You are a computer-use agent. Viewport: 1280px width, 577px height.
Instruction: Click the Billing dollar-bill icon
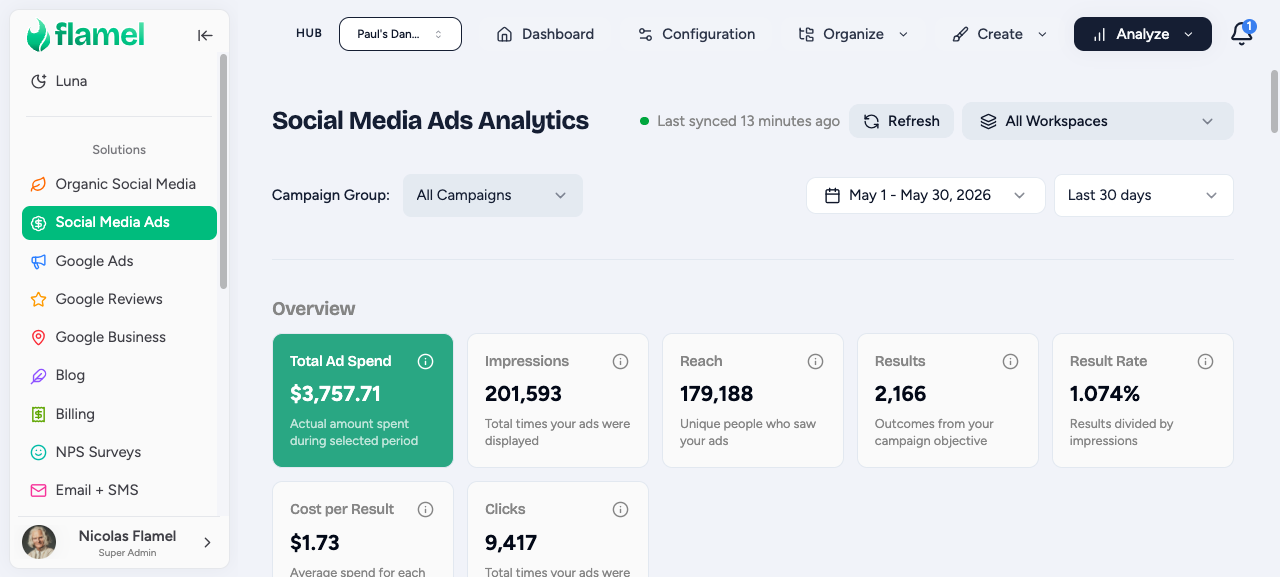coord(39,414)
